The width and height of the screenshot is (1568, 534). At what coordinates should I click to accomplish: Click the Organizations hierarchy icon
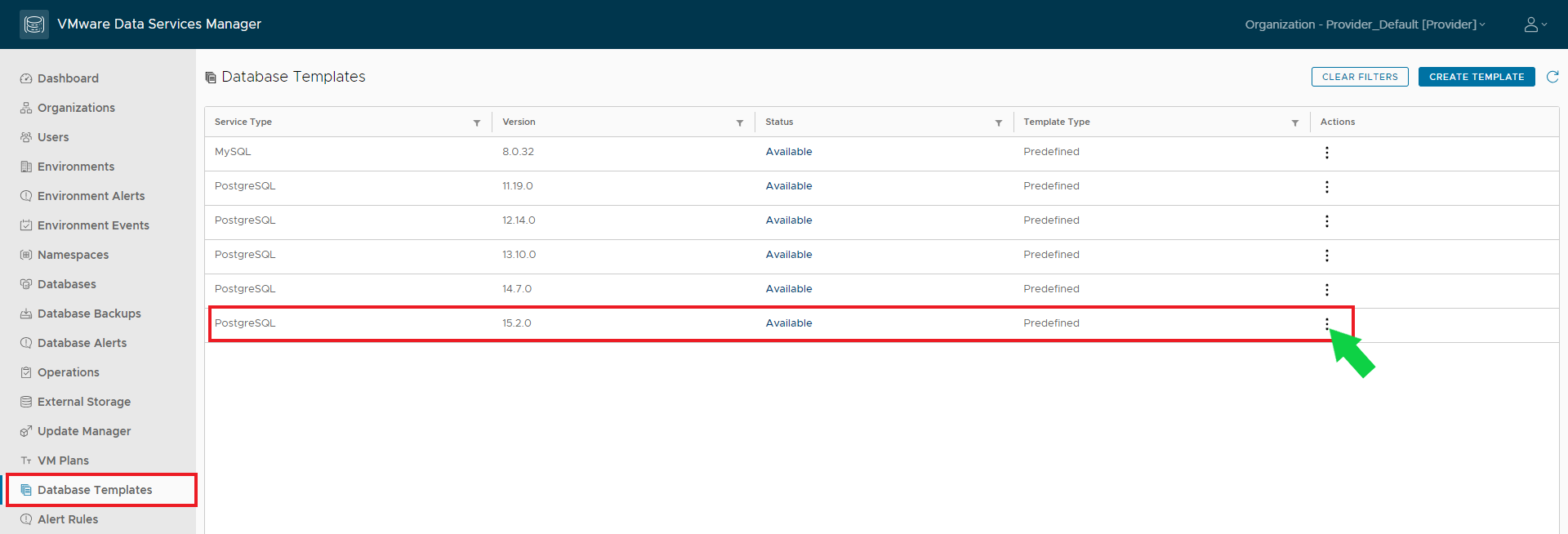26,108
